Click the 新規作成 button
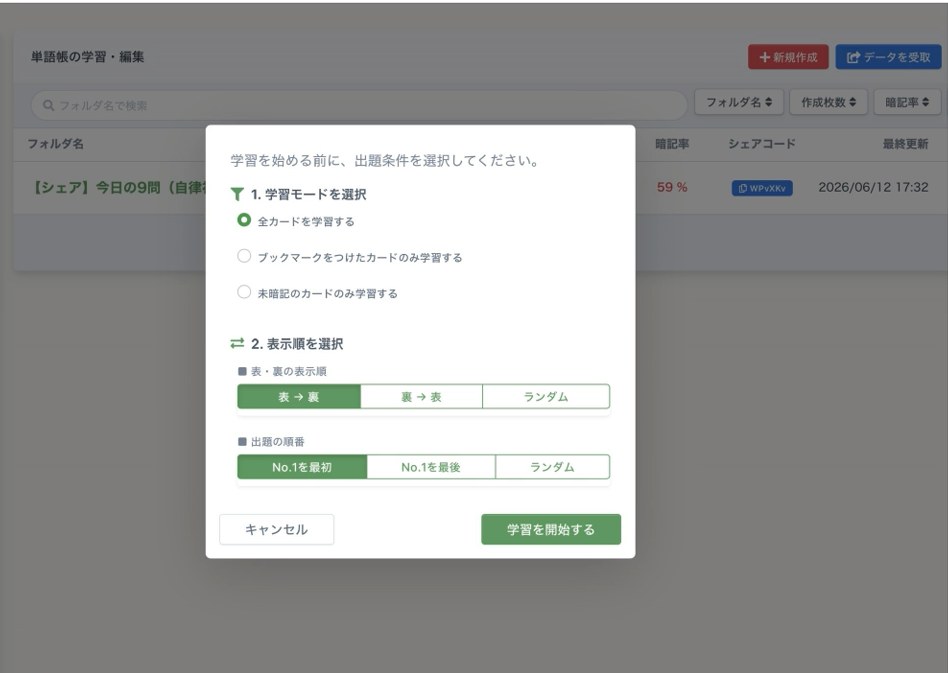948x673 pixels. tap(788, 57)
